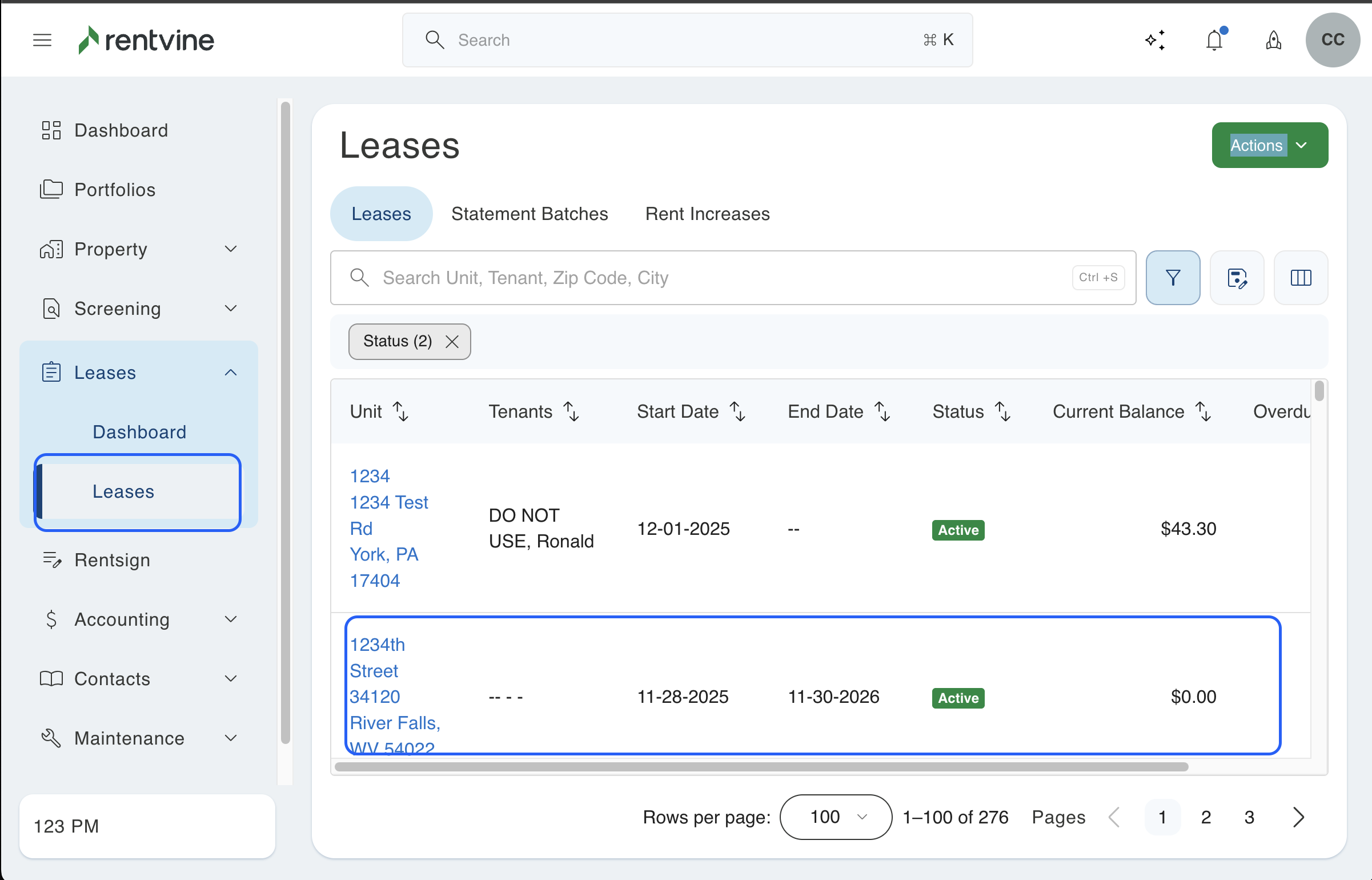Click the AI sparkle assistant icon

click(1155, 40)
